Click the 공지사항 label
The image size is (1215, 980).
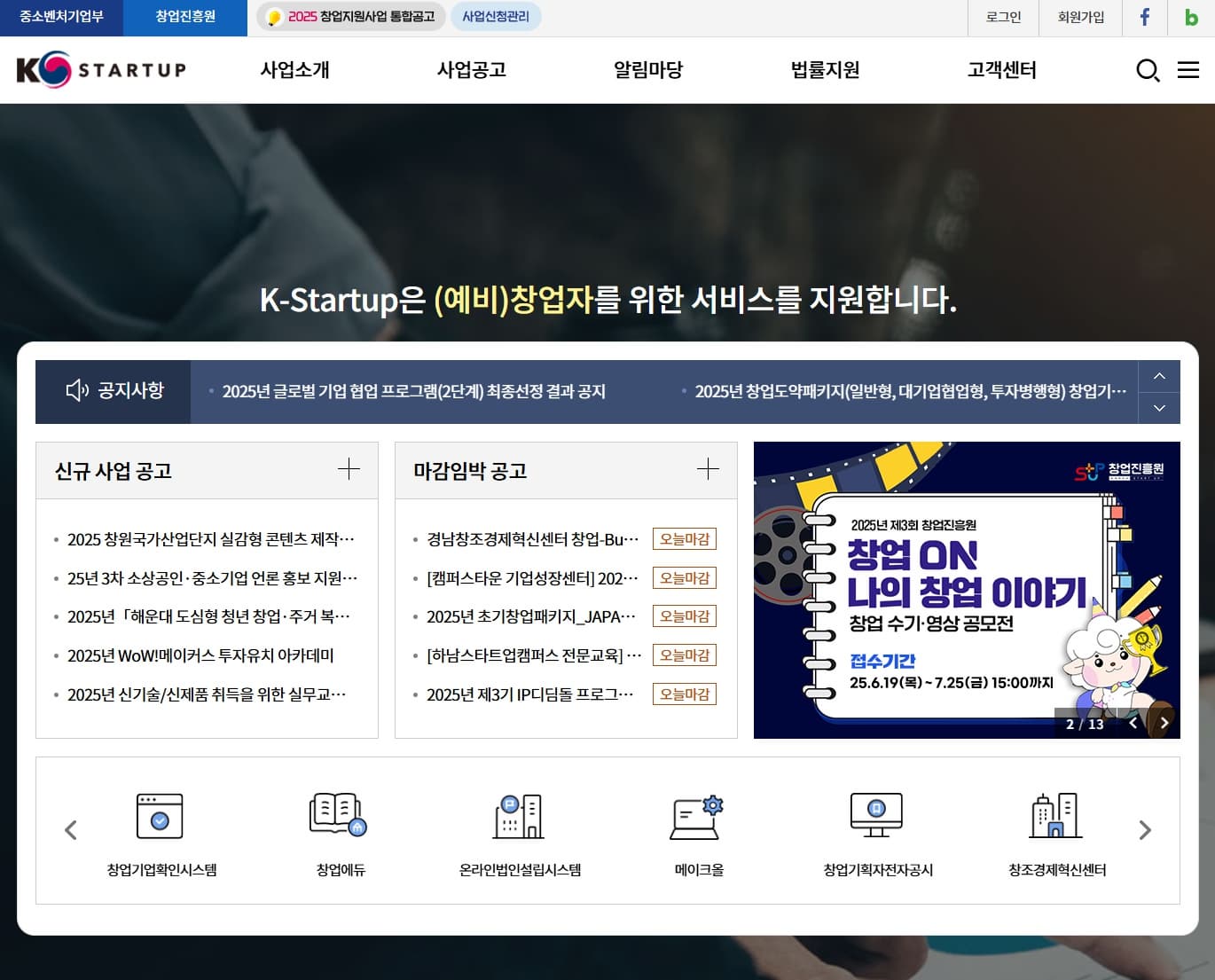click(x=130, y=390)
